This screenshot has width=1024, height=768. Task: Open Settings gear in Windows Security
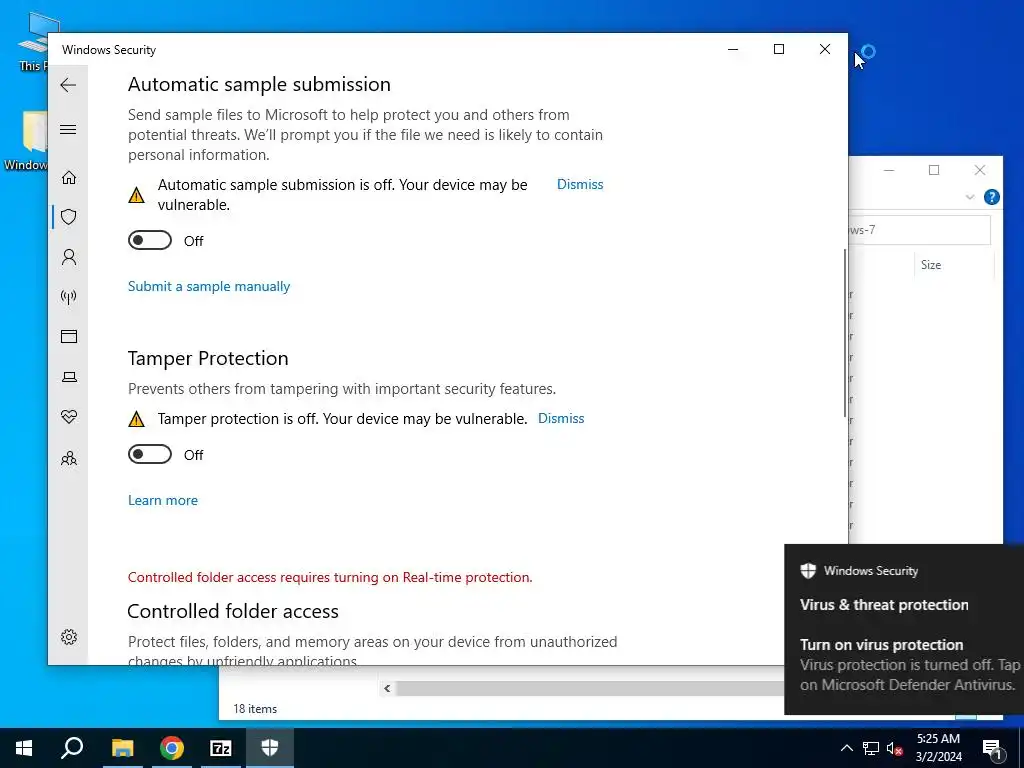69,637
